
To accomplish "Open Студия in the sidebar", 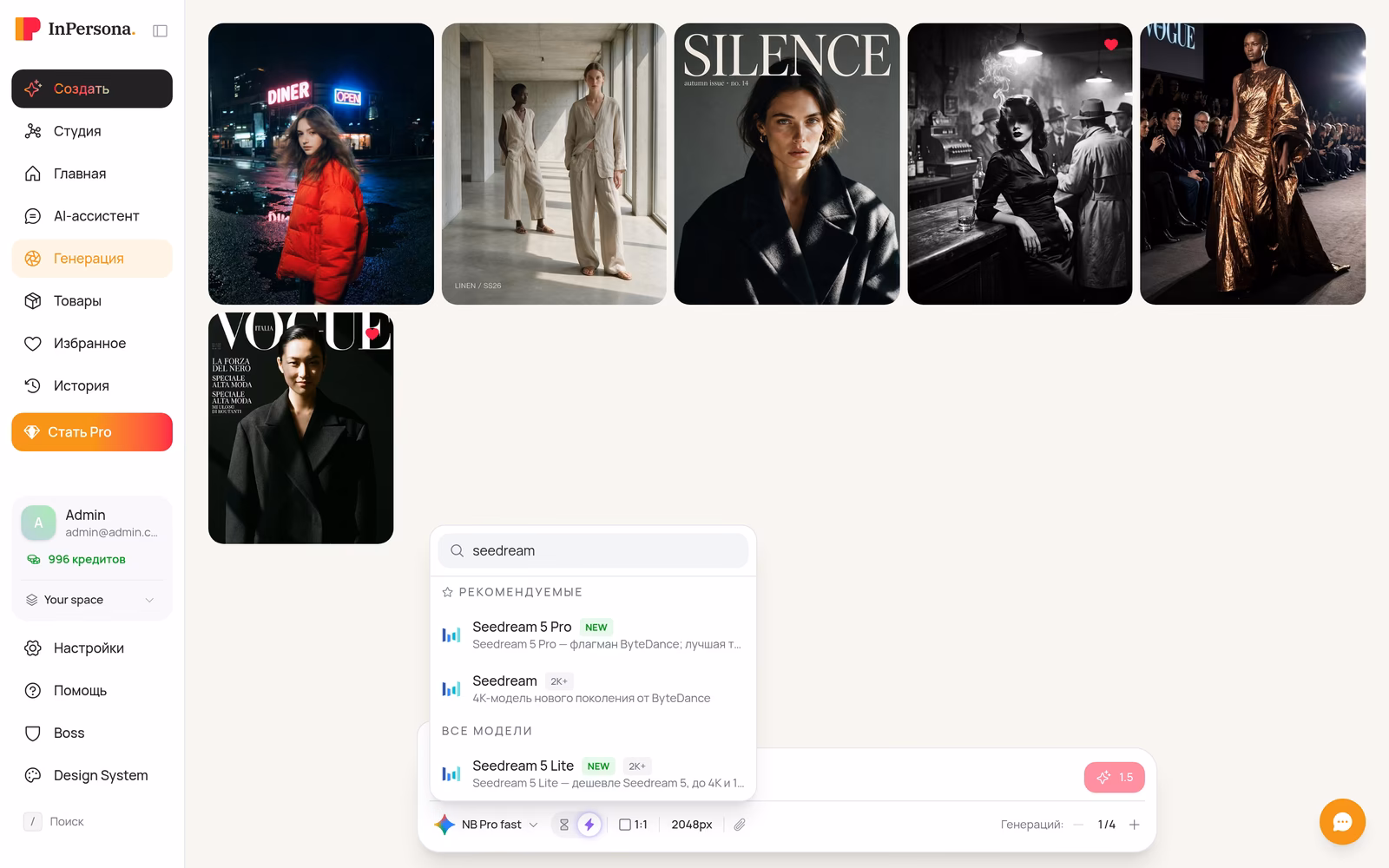I will (x=92, y=131).
